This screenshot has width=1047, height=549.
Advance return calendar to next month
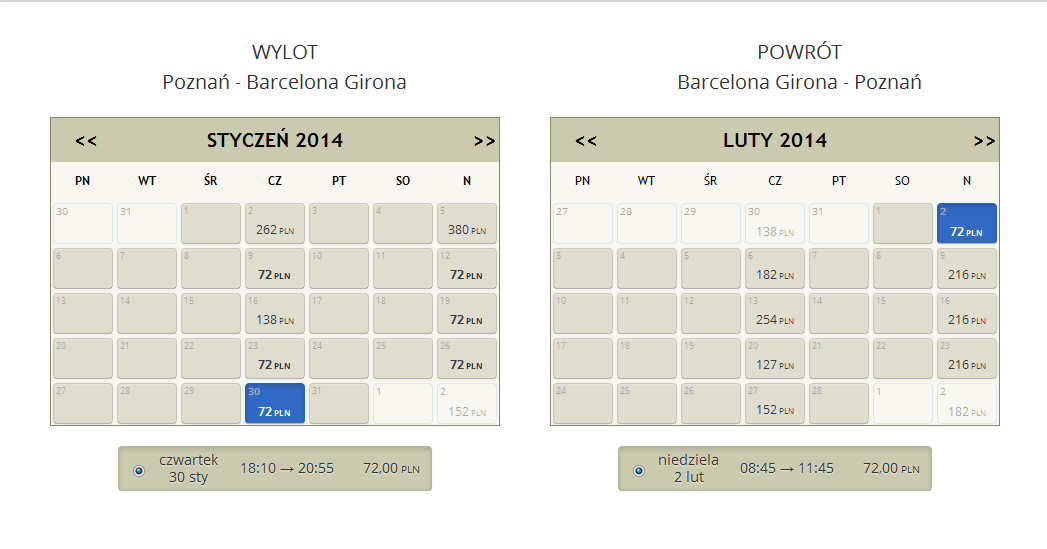[984, 141]
